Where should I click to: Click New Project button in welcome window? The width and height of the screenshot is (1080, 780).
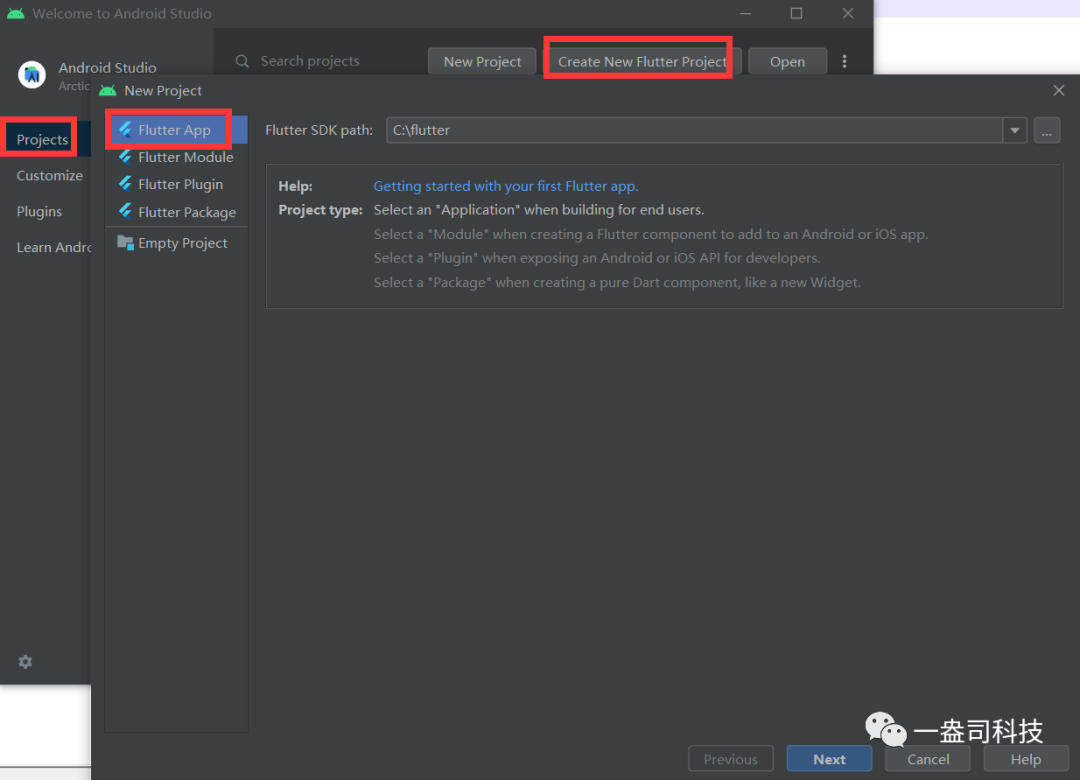click(x=482, y=61)
